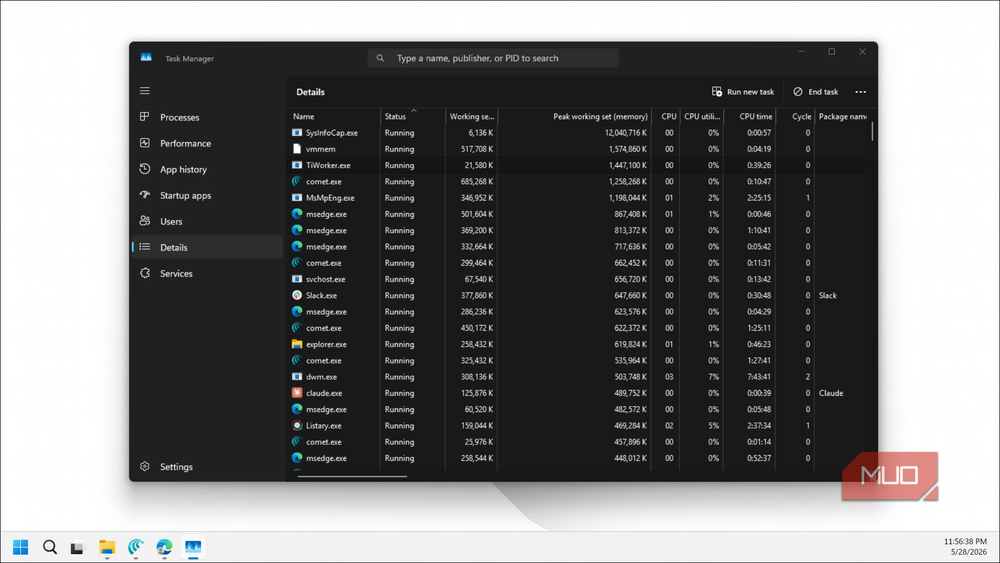Click the End task circle-slash icon

pos(798,92)
